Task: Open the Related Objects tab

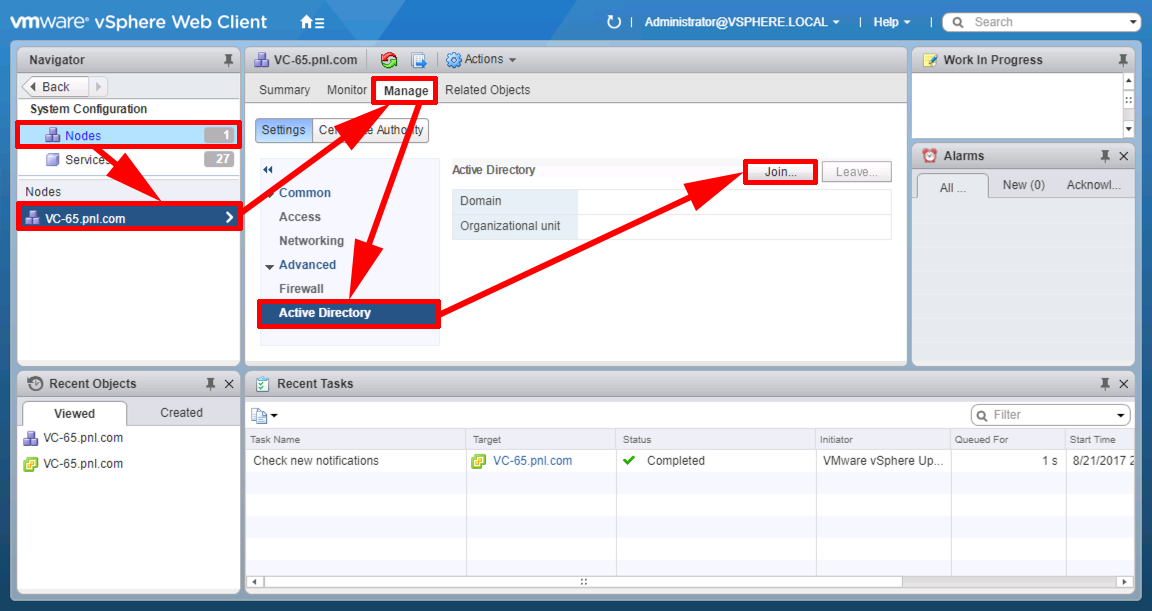Action: (x=487, y=90)
